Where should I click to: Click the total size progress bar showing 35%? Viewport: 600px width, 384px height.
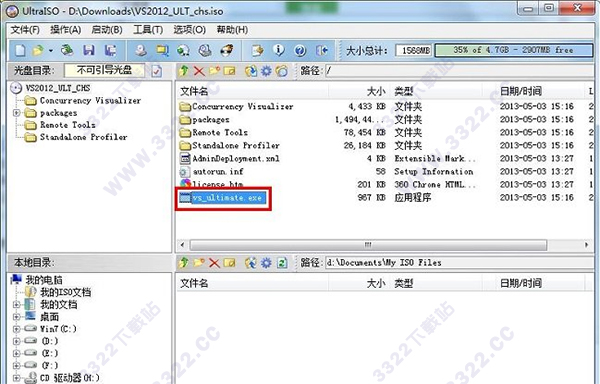click(514, 50)
